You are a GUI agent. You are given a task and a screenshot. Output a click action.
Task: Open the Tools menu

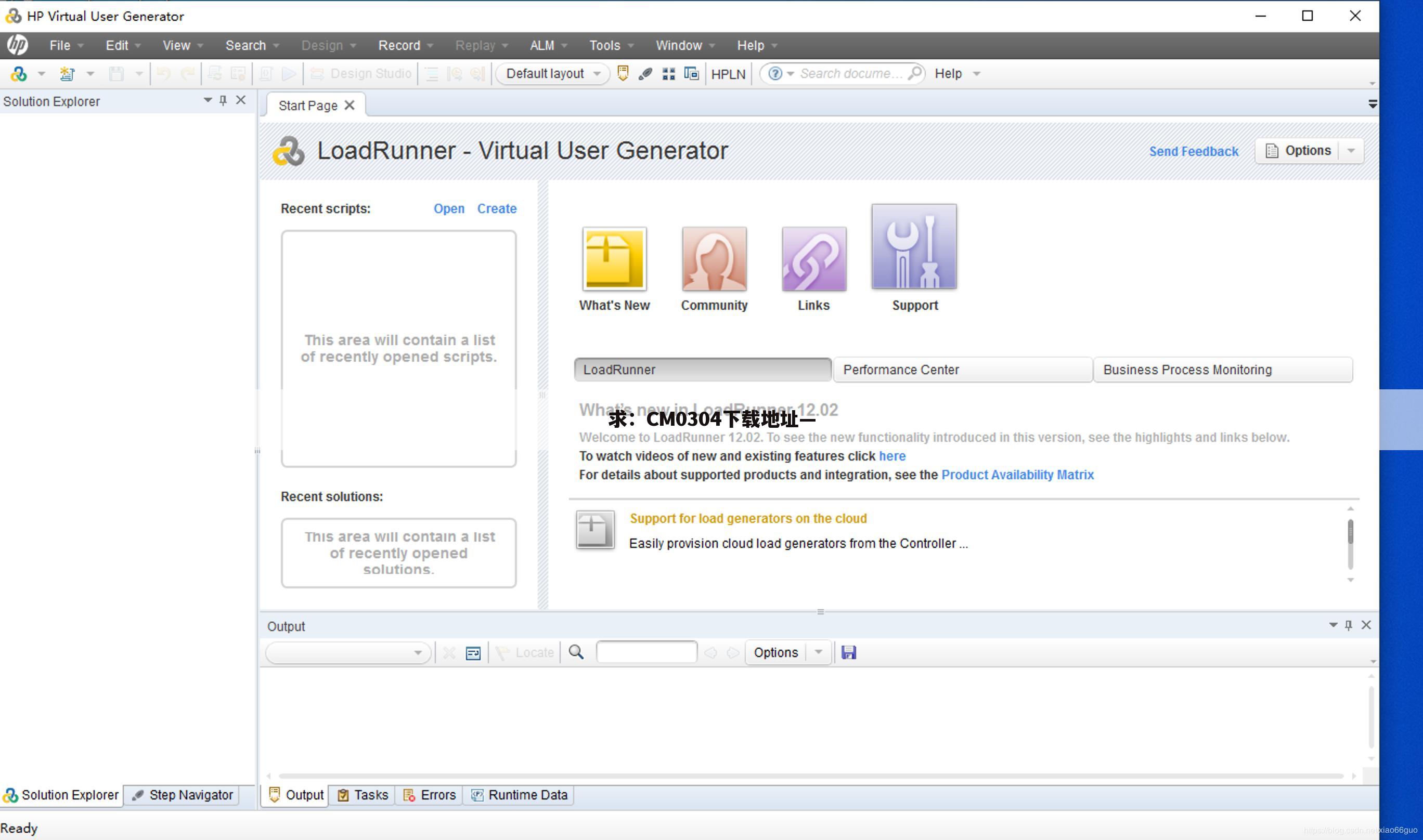611,45
